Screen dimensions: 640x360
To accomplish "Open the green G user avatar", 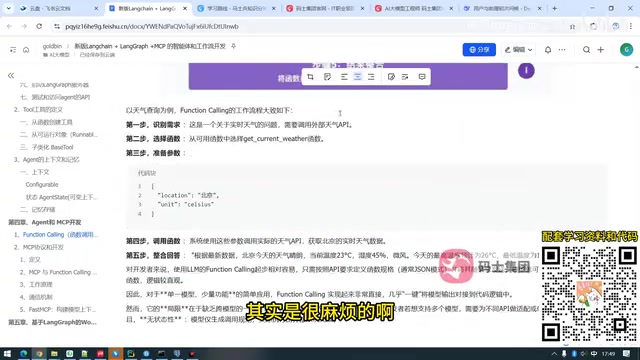I will point(626,50).
